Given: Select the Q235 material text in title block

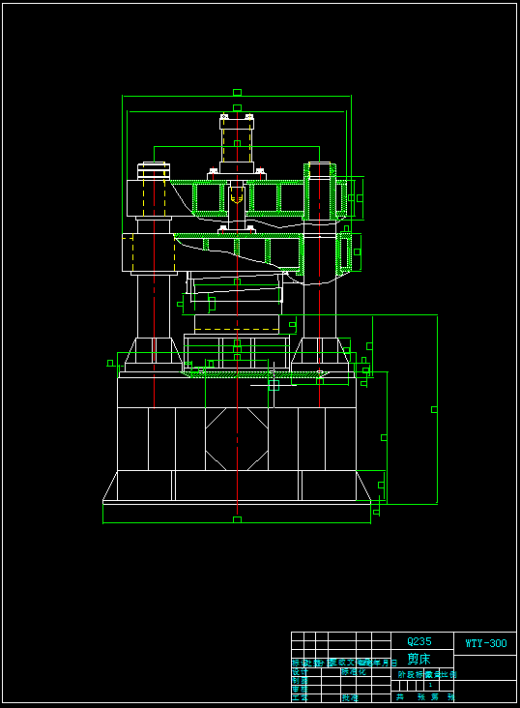Looking at the screenshot, I should tap(419, 641).
